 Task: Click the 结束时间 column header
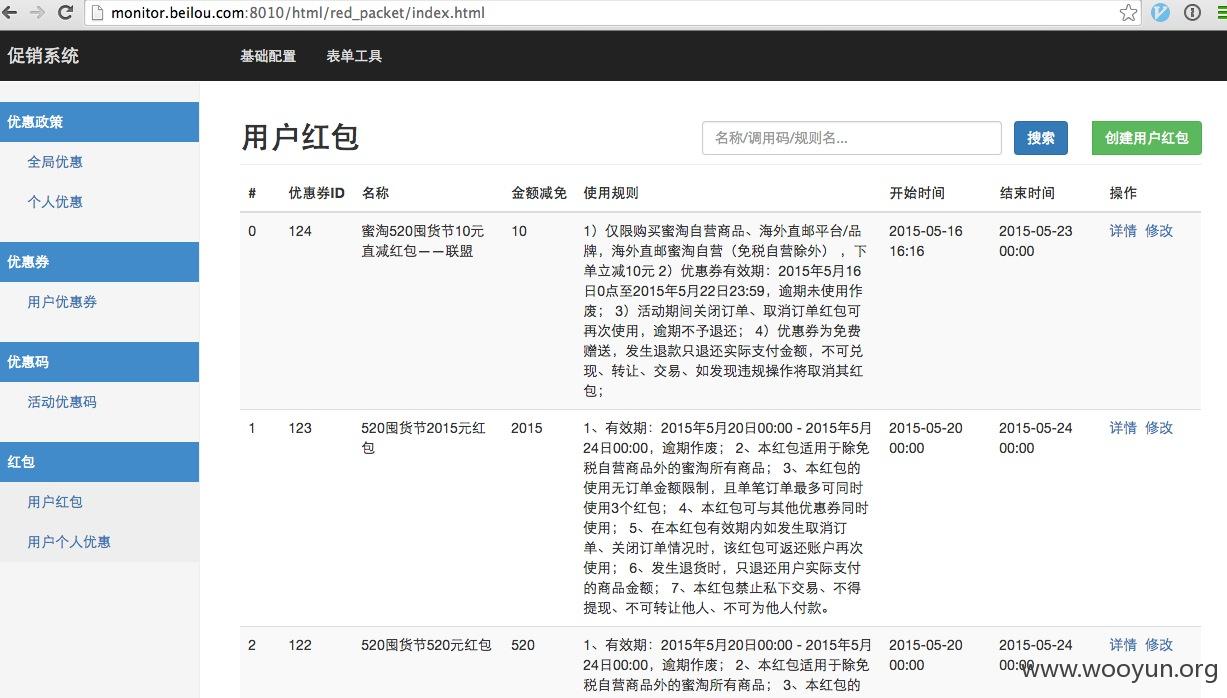pyautogui.click(x=1027, y=193)
